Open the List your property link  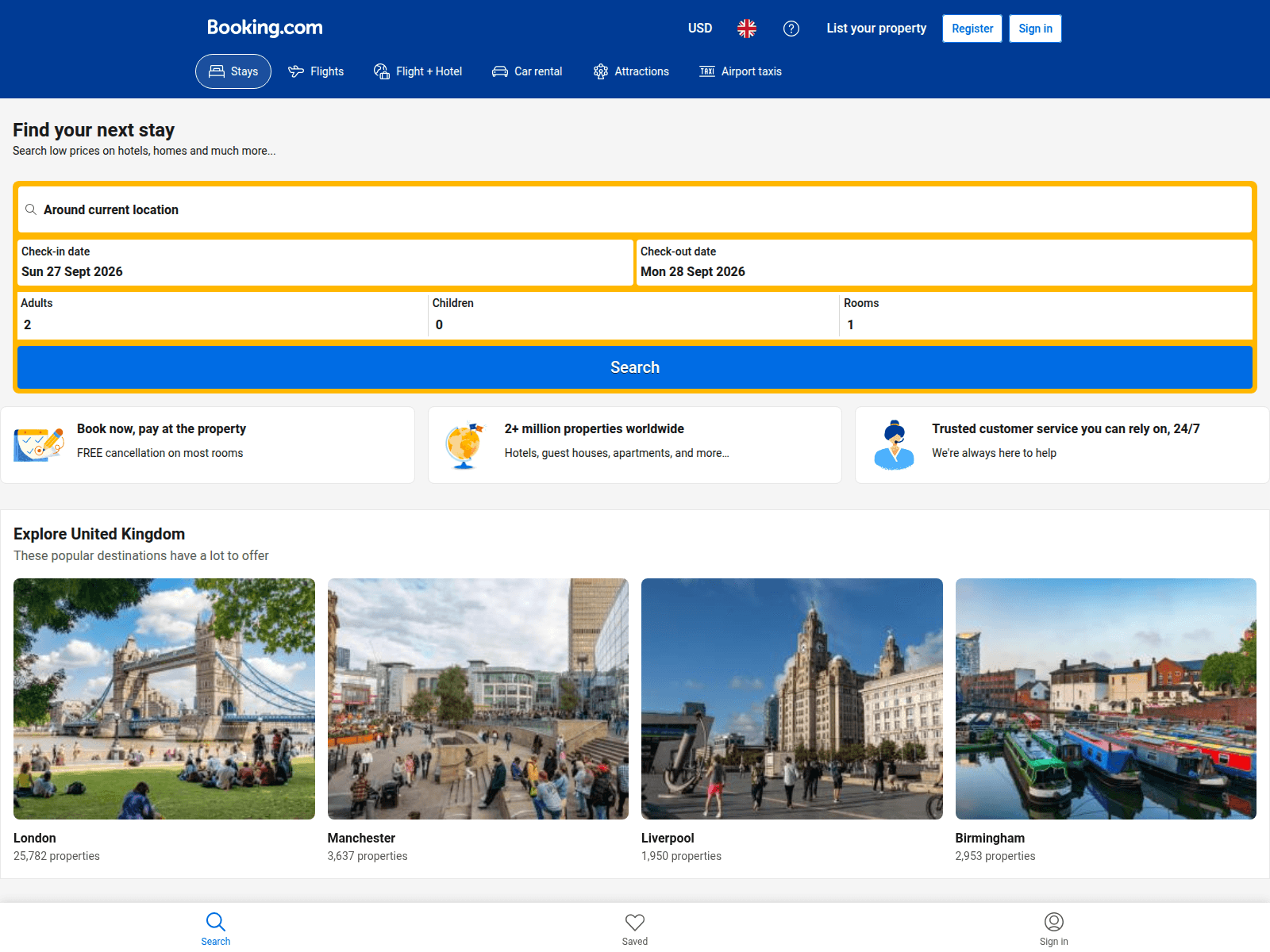point(876,29)
